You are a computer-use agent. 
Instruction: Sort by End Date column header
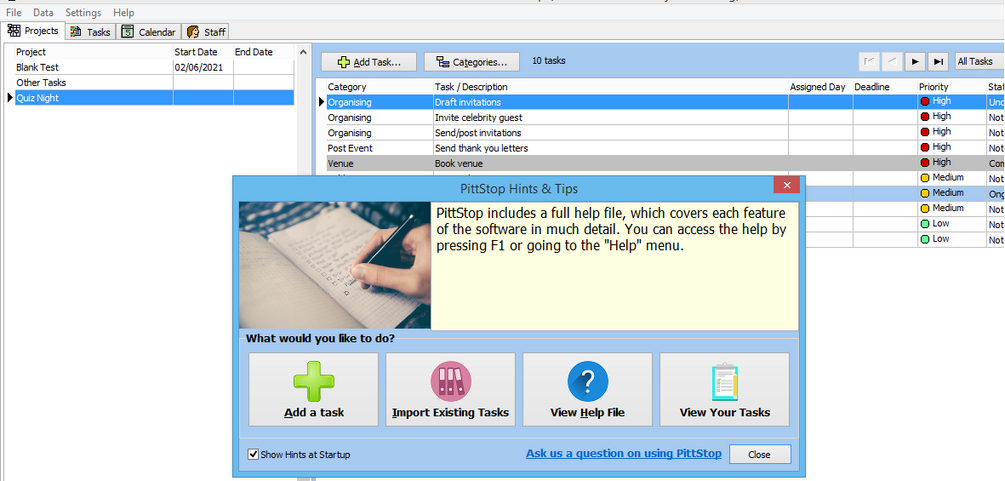pos(263,52)
